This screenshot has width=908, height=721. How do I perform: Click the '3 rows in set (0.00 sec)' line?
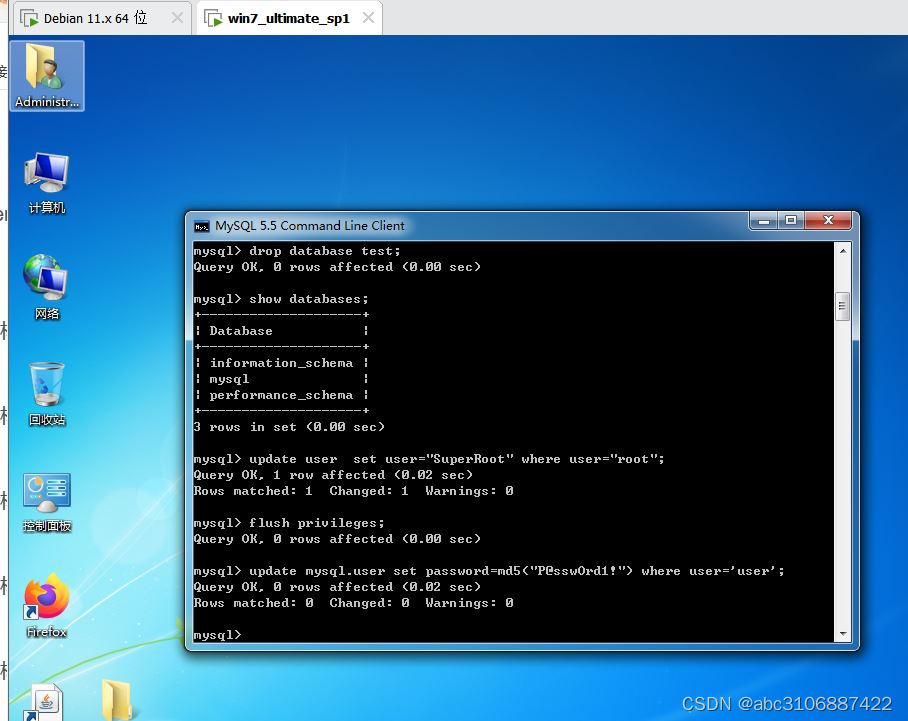pos(289,427)
